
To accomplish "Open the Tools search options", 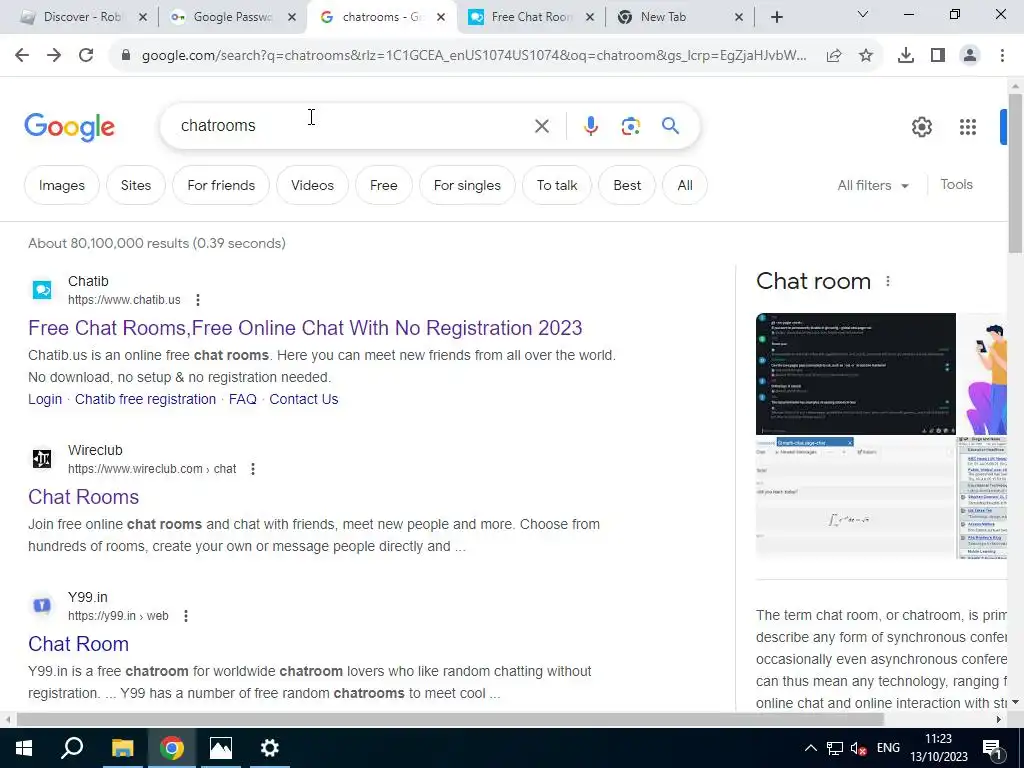I will pyautogui.click(x=956, y=185).
